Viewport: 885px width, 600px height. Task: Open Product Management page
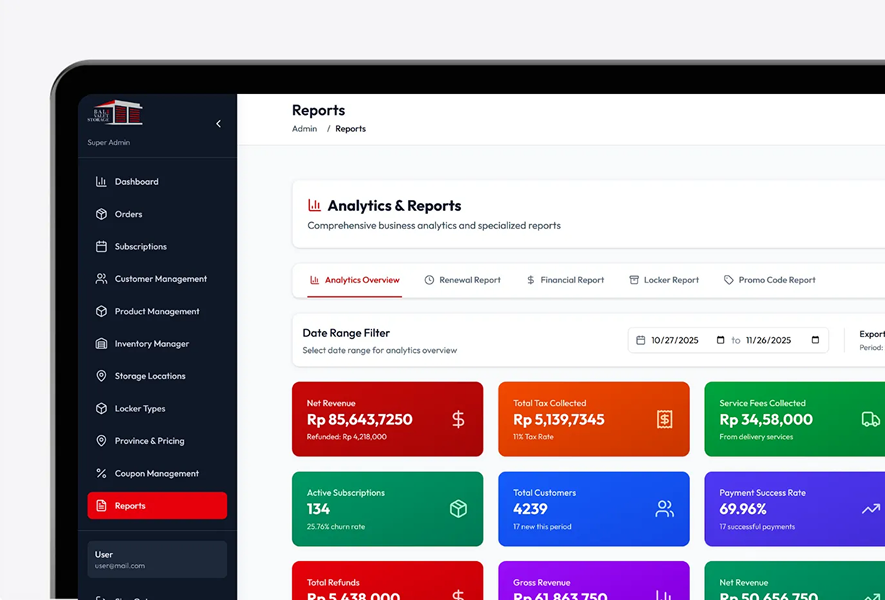pyautogui.click(x=157, y=312)
